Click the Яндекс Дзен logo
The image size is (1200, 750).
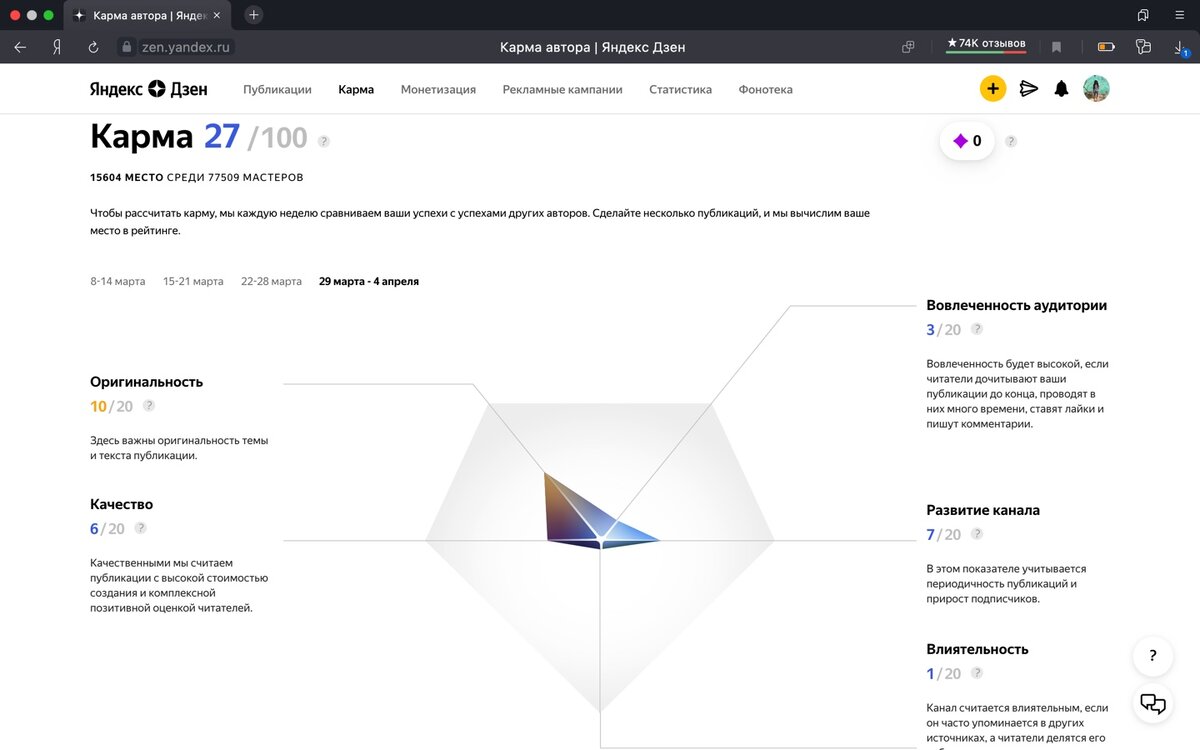pyautogui.click(x=149, y=89)
